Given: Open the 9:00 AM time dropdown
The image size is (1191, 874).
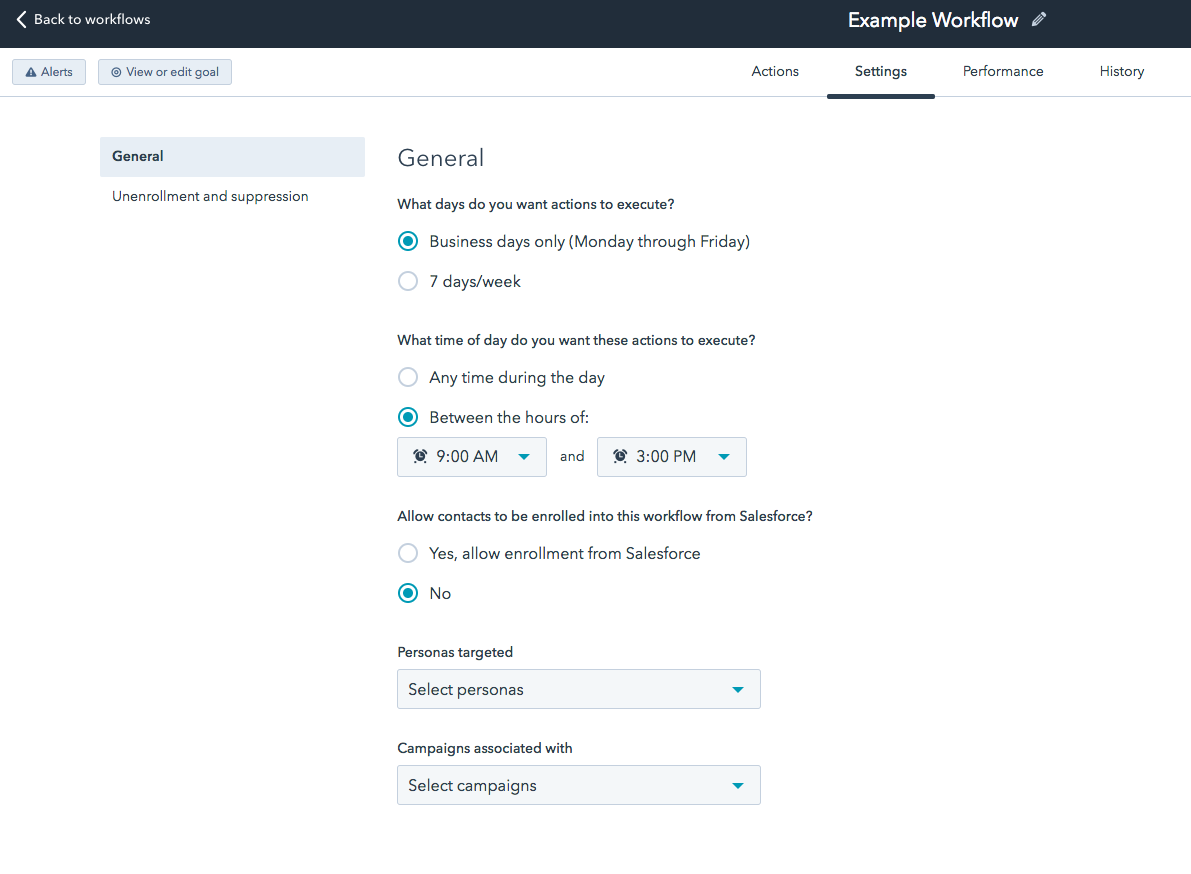Looking at the screenshot, I should 471,456.
